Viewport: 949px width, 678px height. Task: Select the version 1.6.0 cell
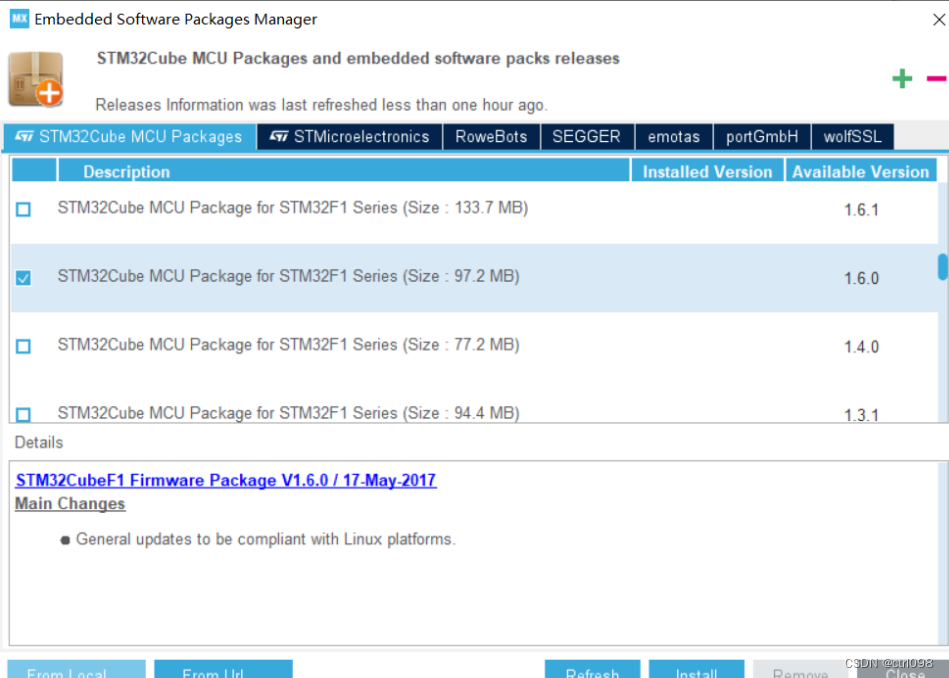pos(861,278)
